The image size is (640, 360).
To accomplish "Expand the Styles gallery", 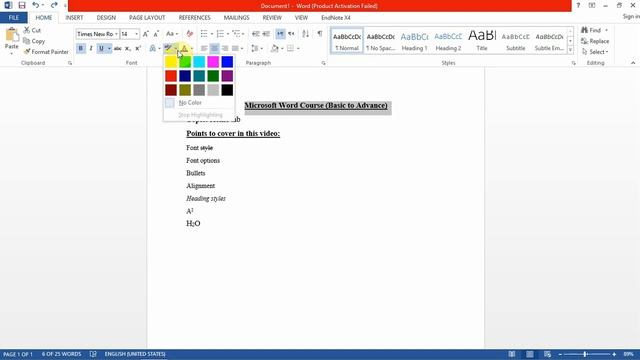I will coord(570,50).
